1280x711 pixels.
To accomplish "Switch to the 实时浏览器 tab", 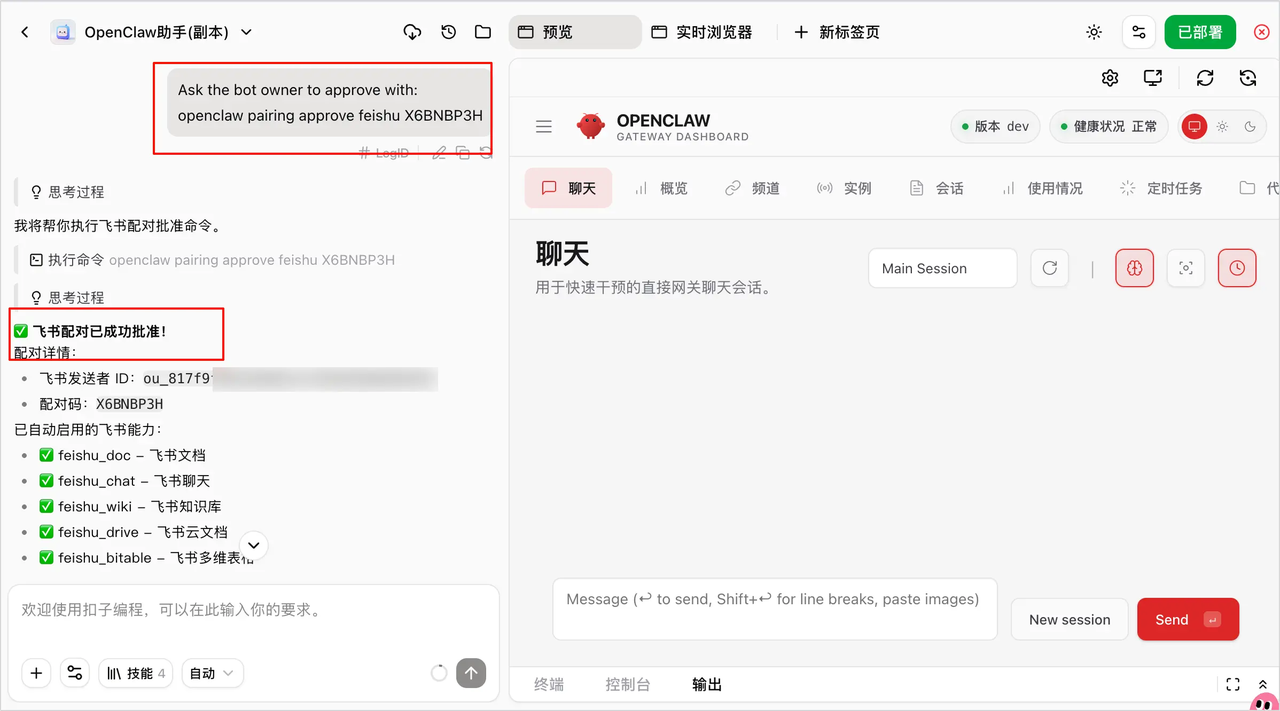I will coord(702,32).
